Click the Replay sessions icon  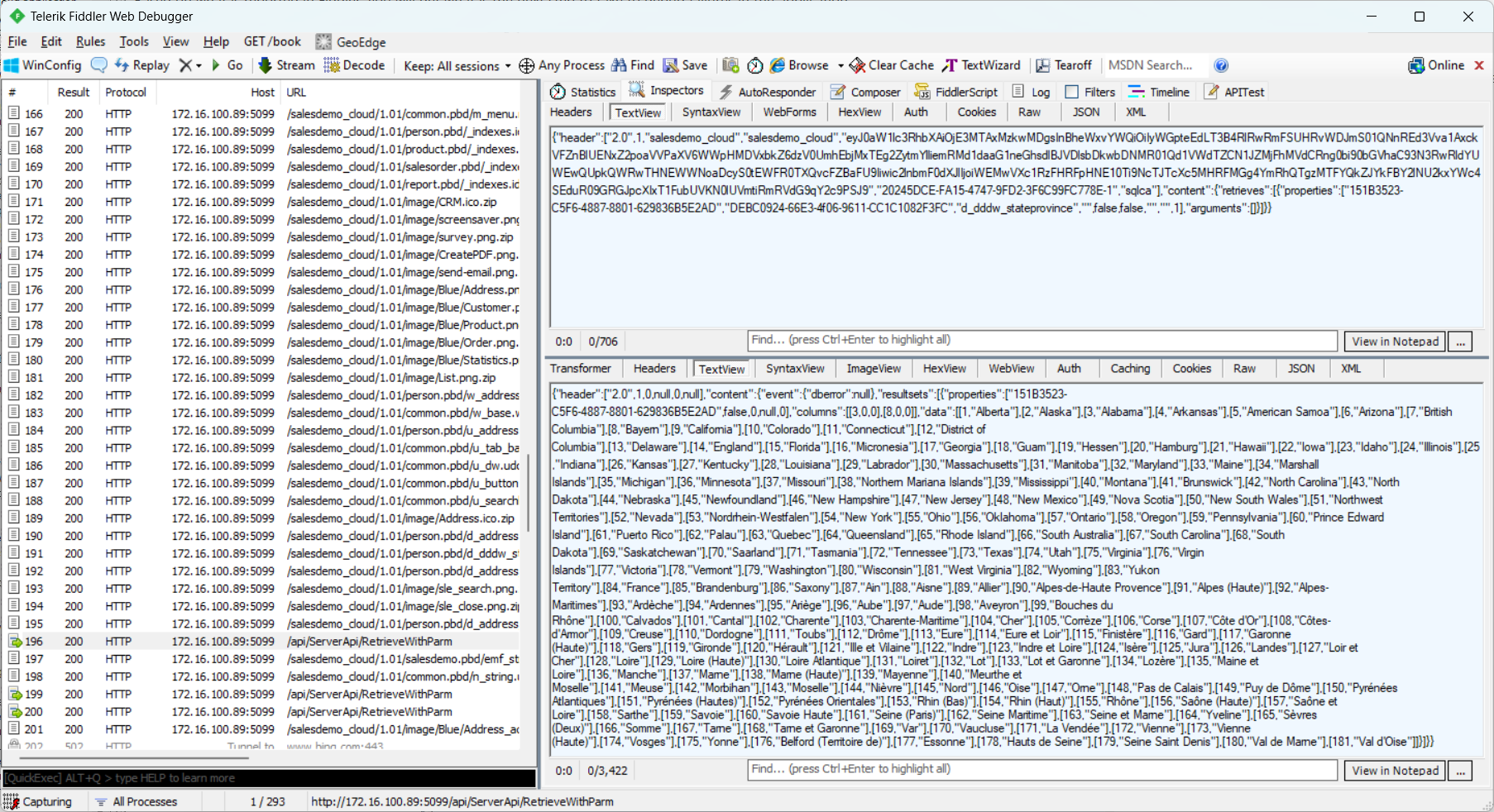pos(122,65)
